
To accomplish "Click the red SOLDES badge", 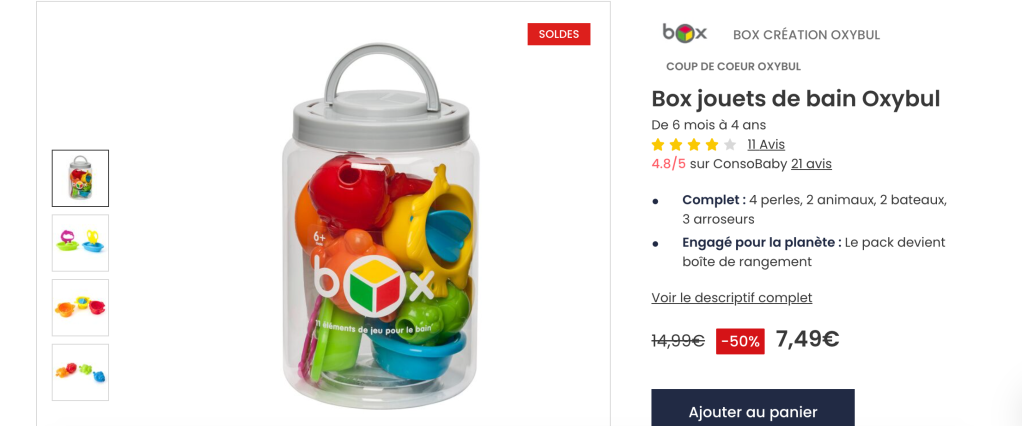I will 559,34.
